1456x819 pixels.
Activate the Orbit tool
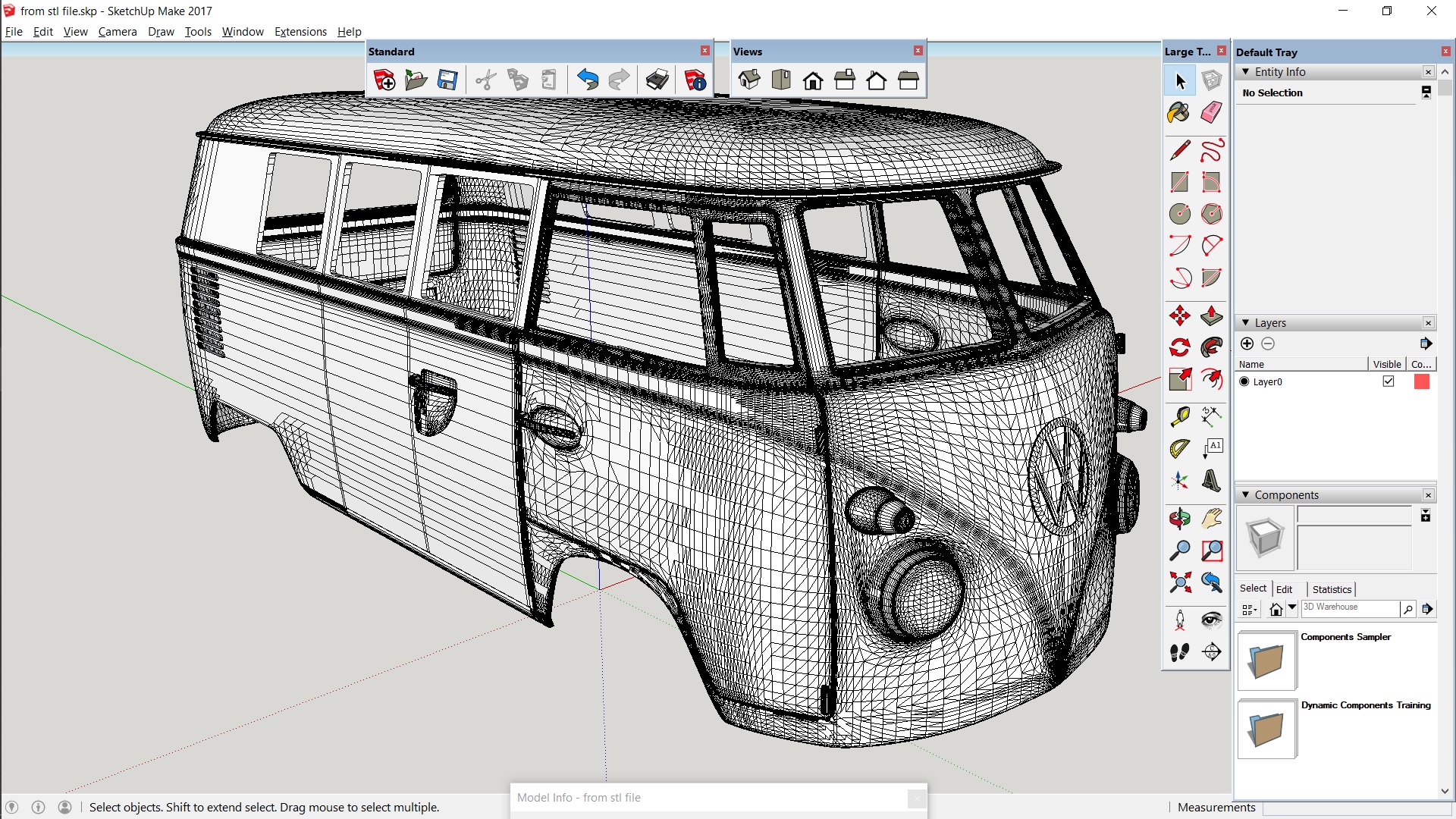click(1179, 519)
